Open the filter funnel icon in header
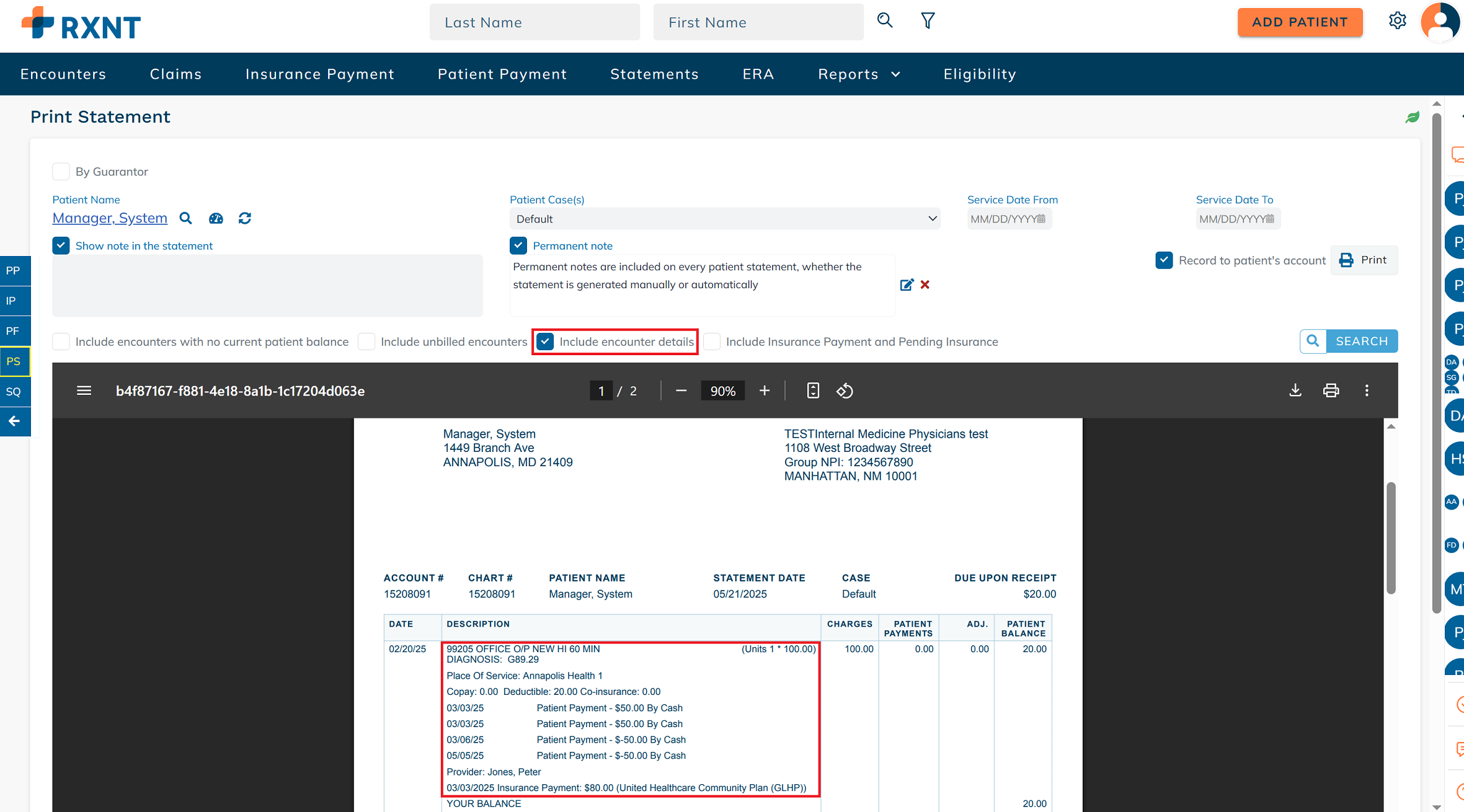This screenshot has height=812, width=1464. [x=928, y=21]
